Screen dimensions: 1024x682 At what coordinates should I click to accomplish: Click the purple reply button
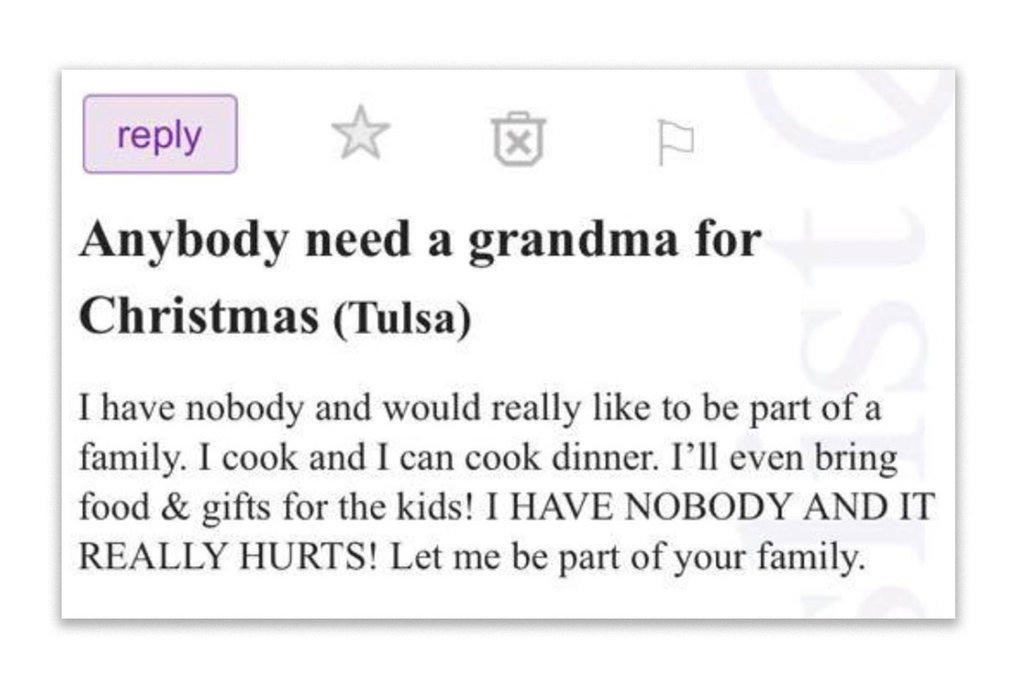[160, 134]
